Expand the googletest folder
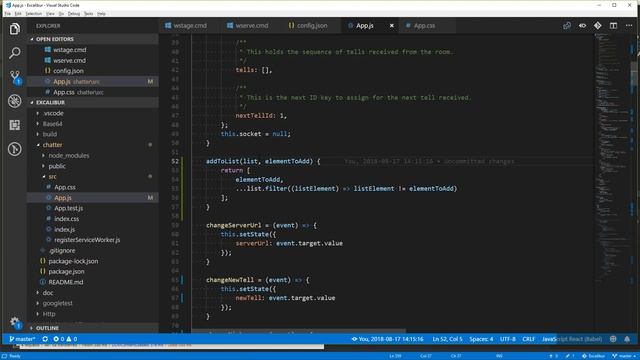The width and height of the screenshot is (640, 360). point(93,303)
